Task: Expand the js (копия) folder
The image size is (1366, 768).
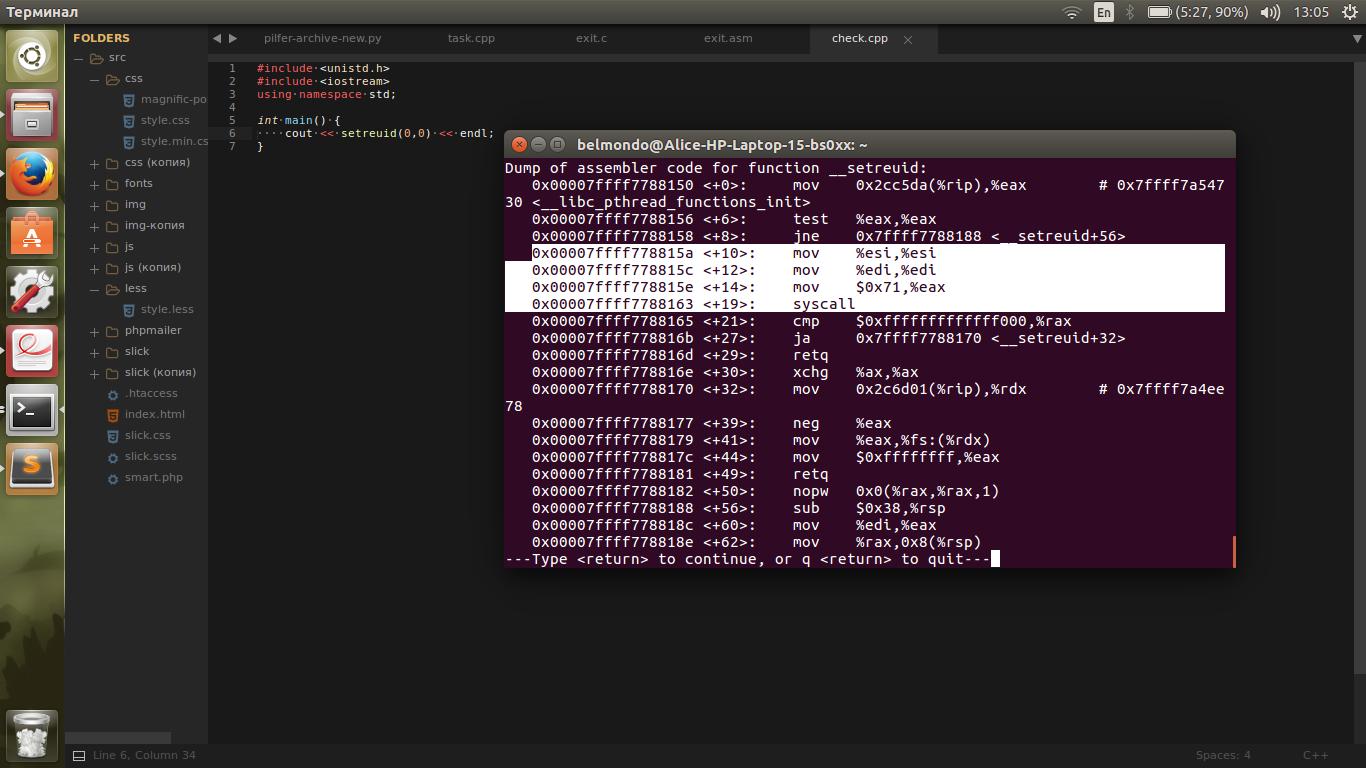Action: pos(94,268)
